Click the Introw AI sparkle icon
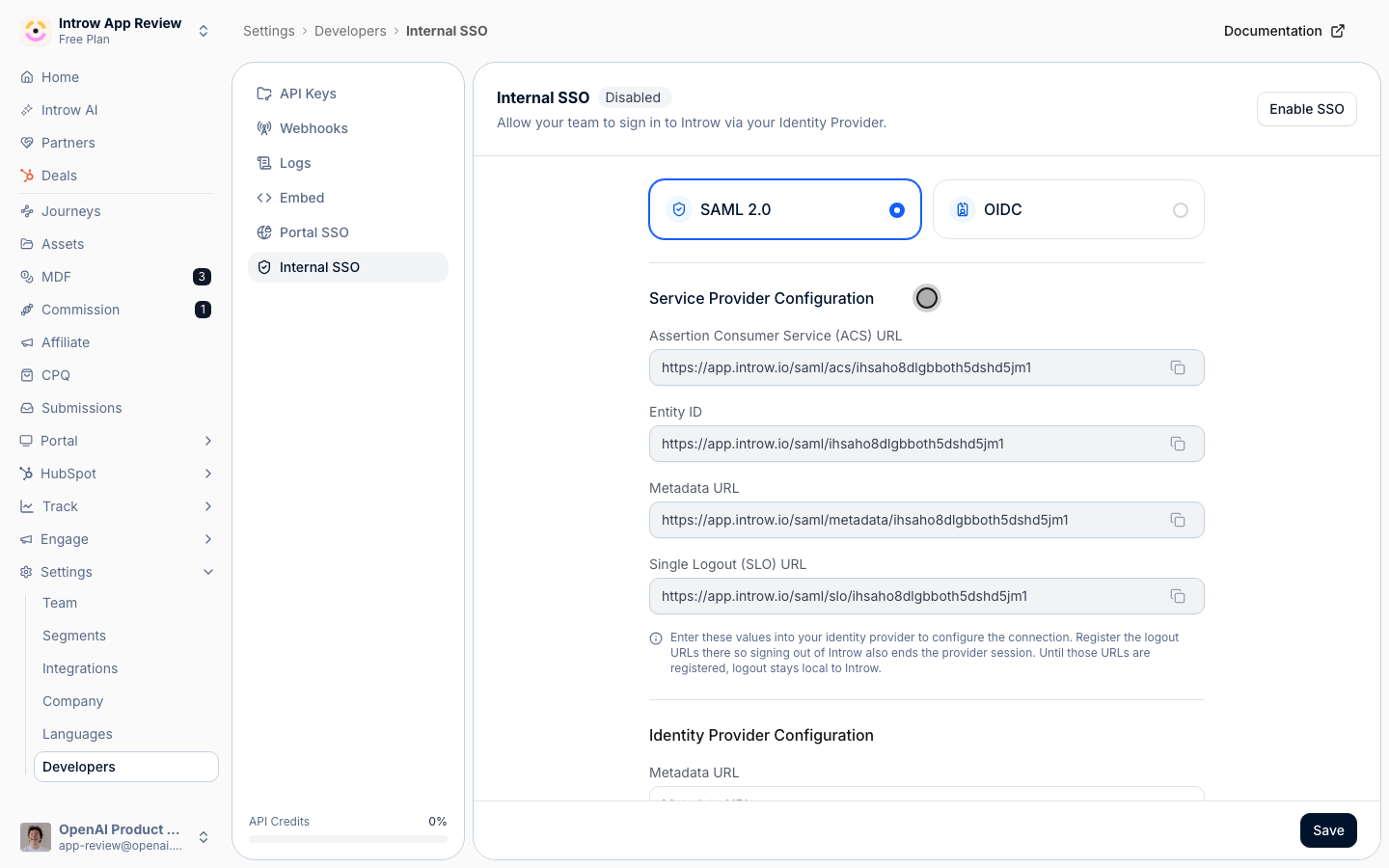 click(x=27, y=110)
